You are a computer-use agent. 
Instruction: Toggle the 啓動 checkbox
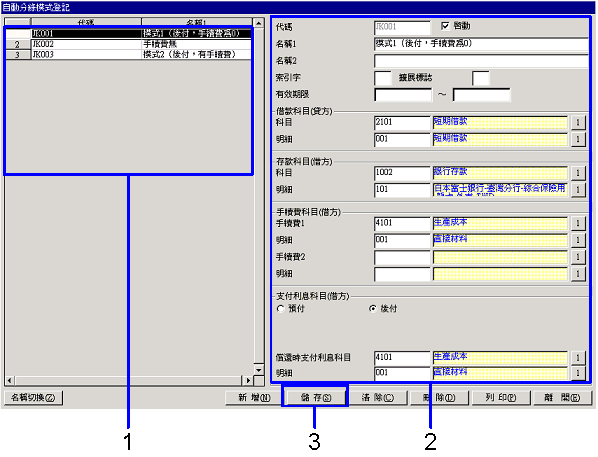[445, 26]
